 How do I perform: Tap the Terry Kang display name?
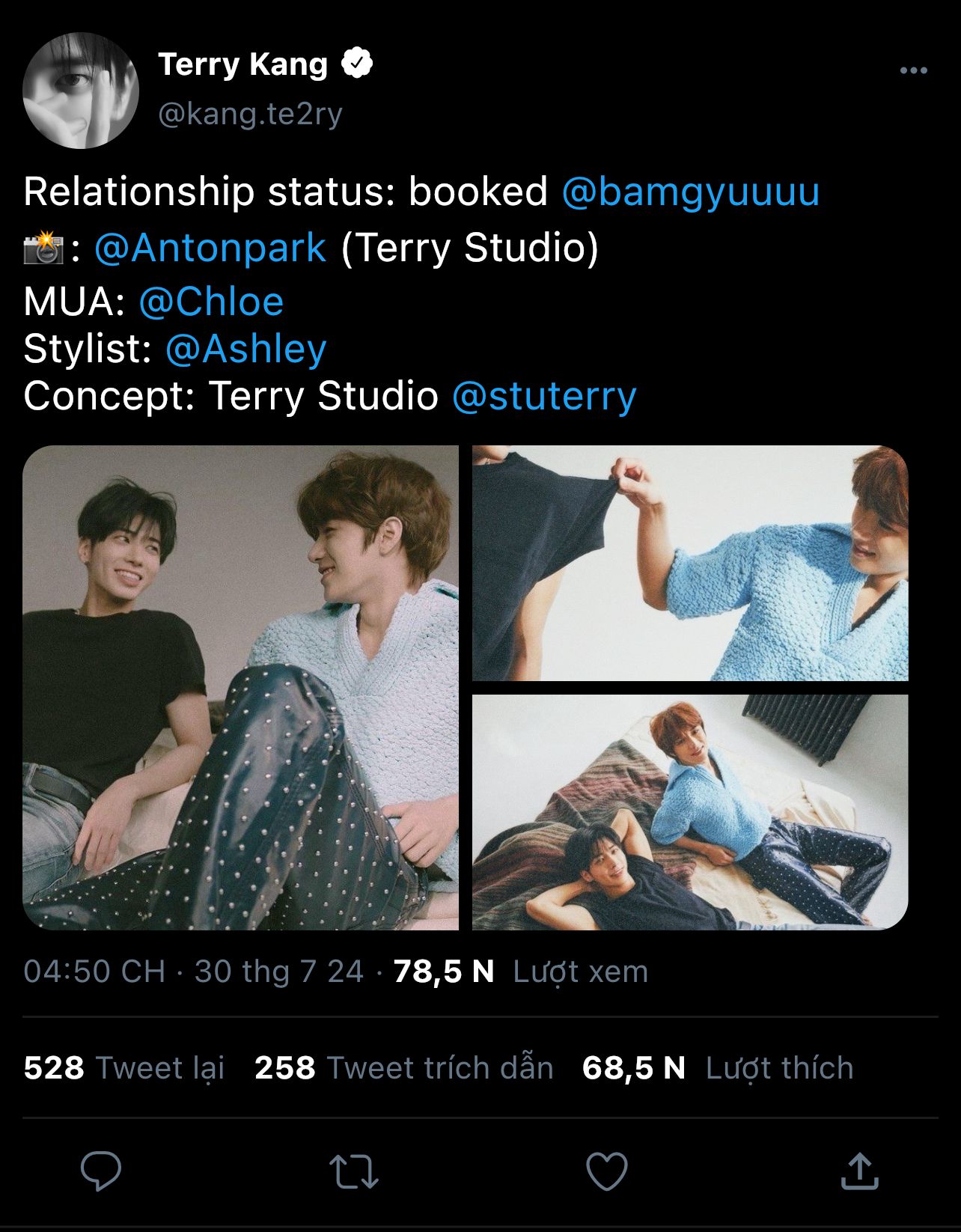pos(242,64)
